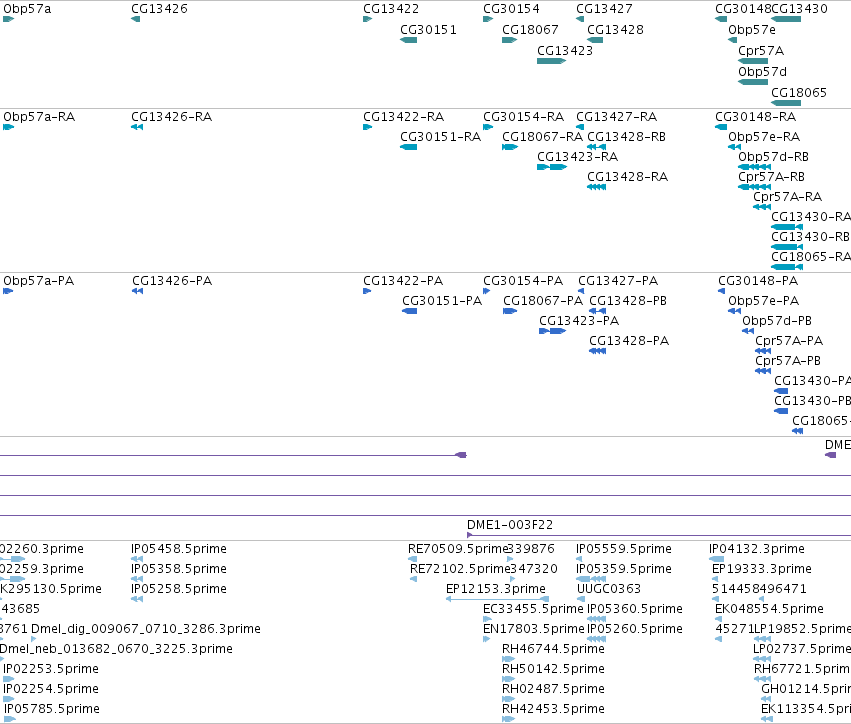Select the RE70509.5prime EST label
Screen dimensions: 851x724
coord(458,549)
